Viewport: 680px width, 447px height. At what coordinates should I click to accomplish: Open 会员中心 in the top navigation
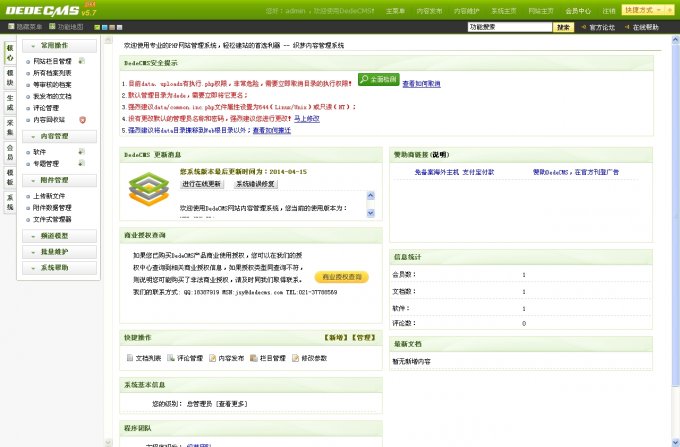pyautogui.click(x=578, y=11)
